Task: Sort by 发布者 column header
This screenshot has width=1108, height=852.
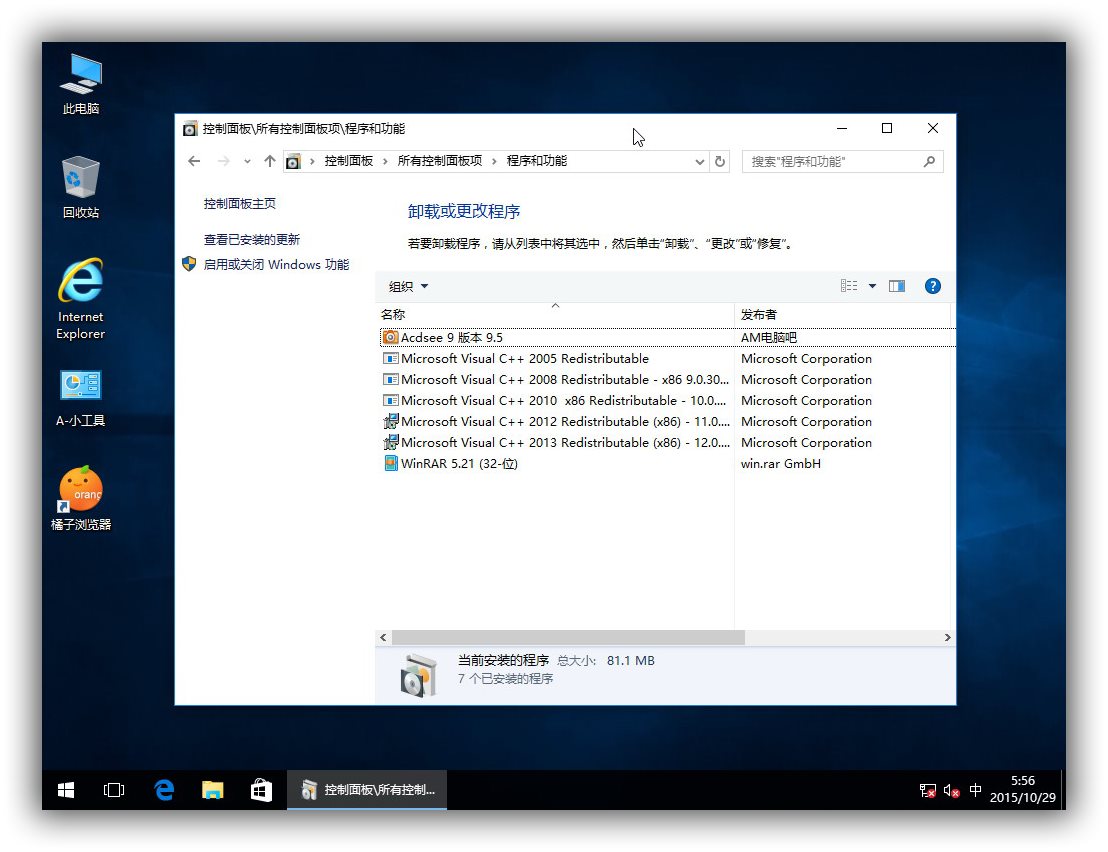Action: 842,314
